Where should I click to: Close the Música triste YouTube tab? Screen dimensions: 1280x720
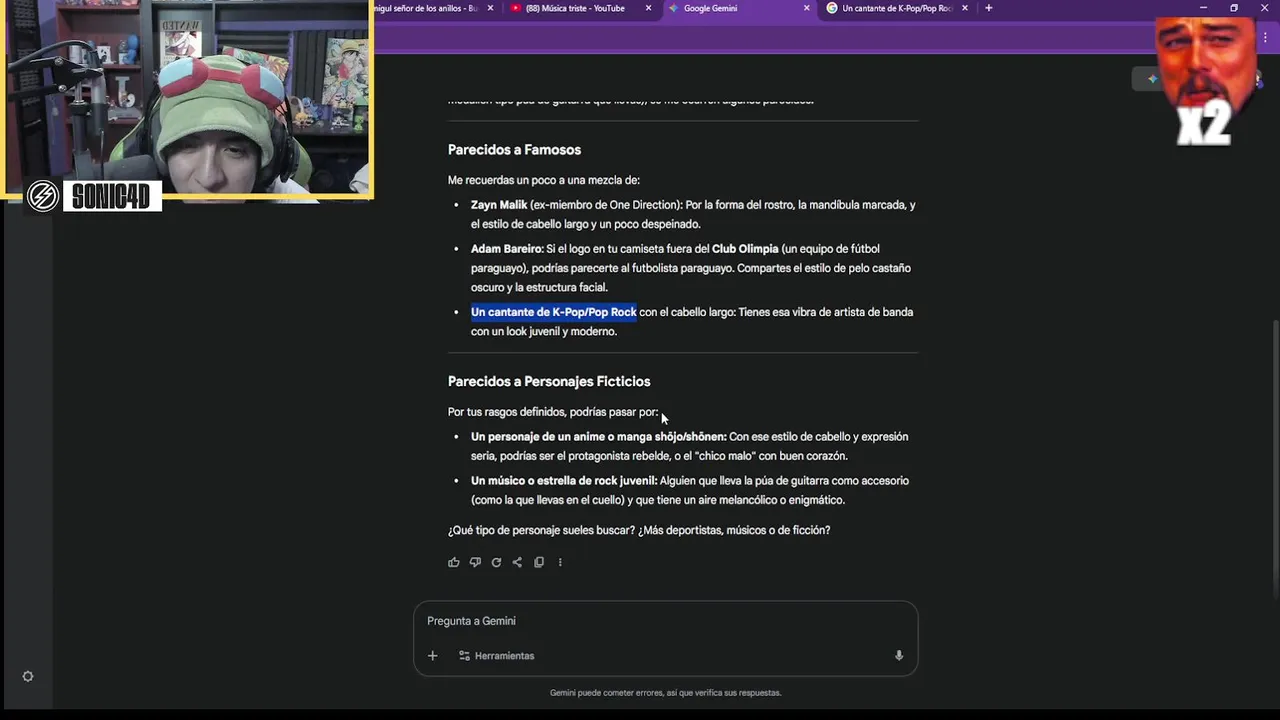coord(648,8)
